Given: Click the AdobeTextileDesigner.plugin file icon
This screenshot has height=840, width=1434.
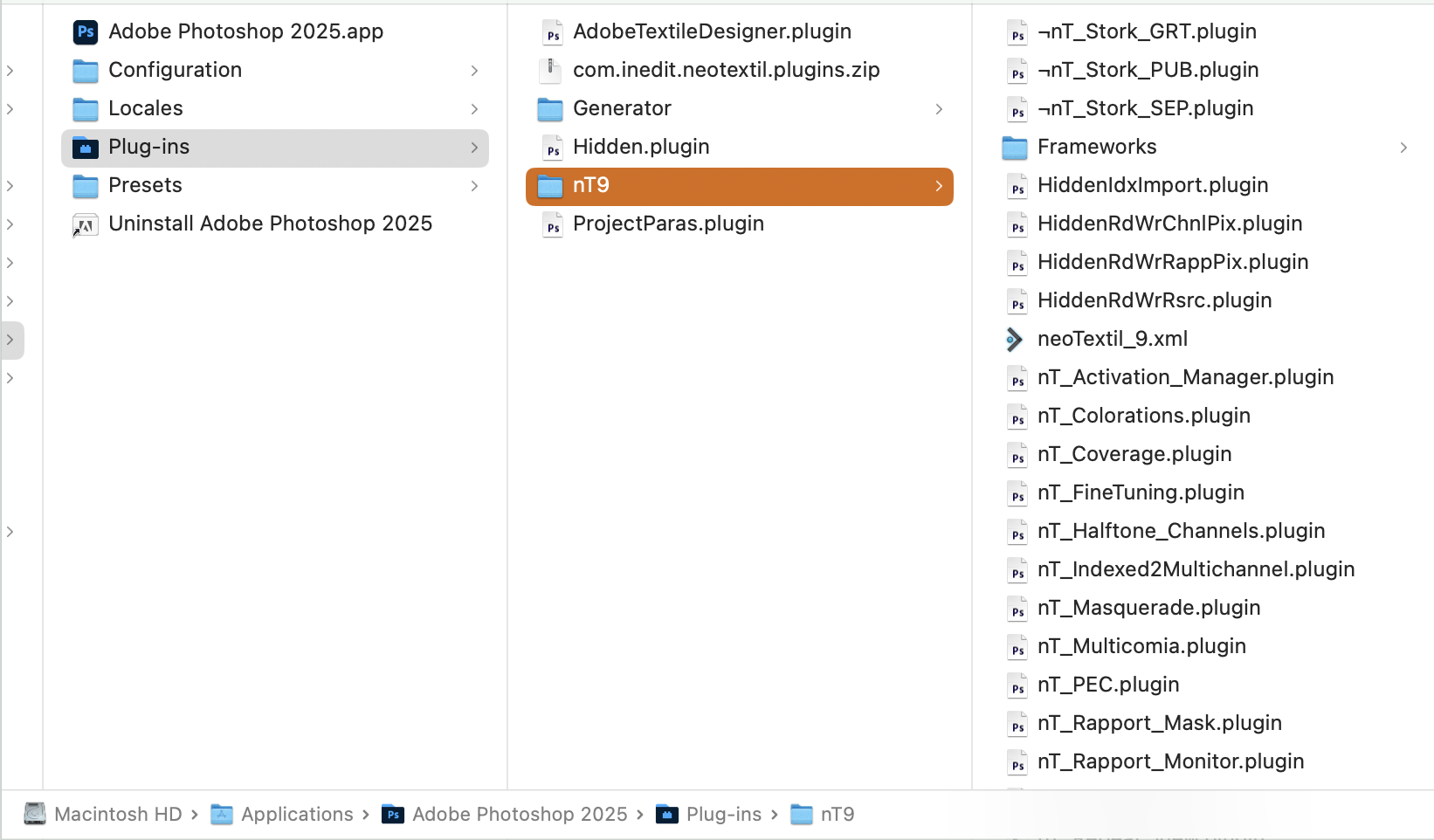Looking at the screenshot, I should coord(552,32).
